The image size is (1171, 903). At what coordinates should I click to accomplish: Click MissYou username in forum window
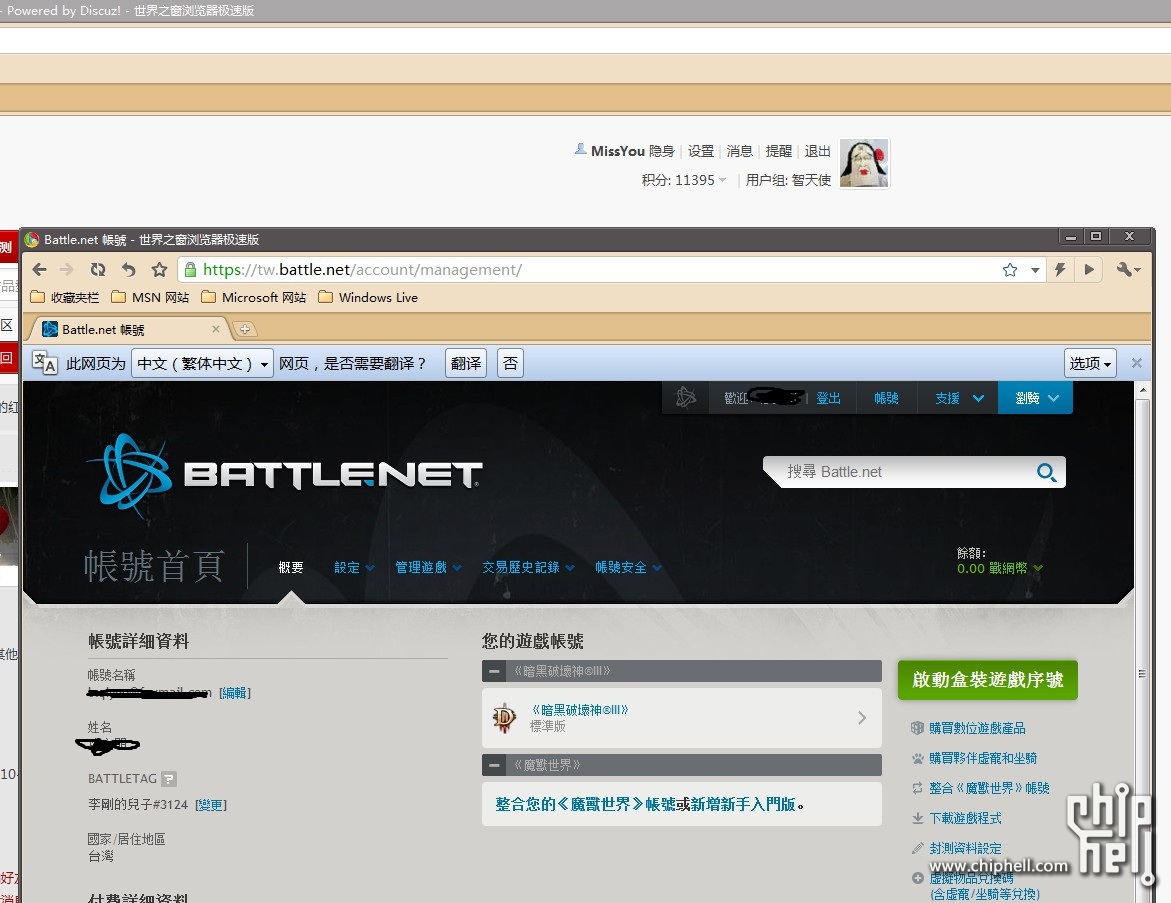tap(618, 151)
